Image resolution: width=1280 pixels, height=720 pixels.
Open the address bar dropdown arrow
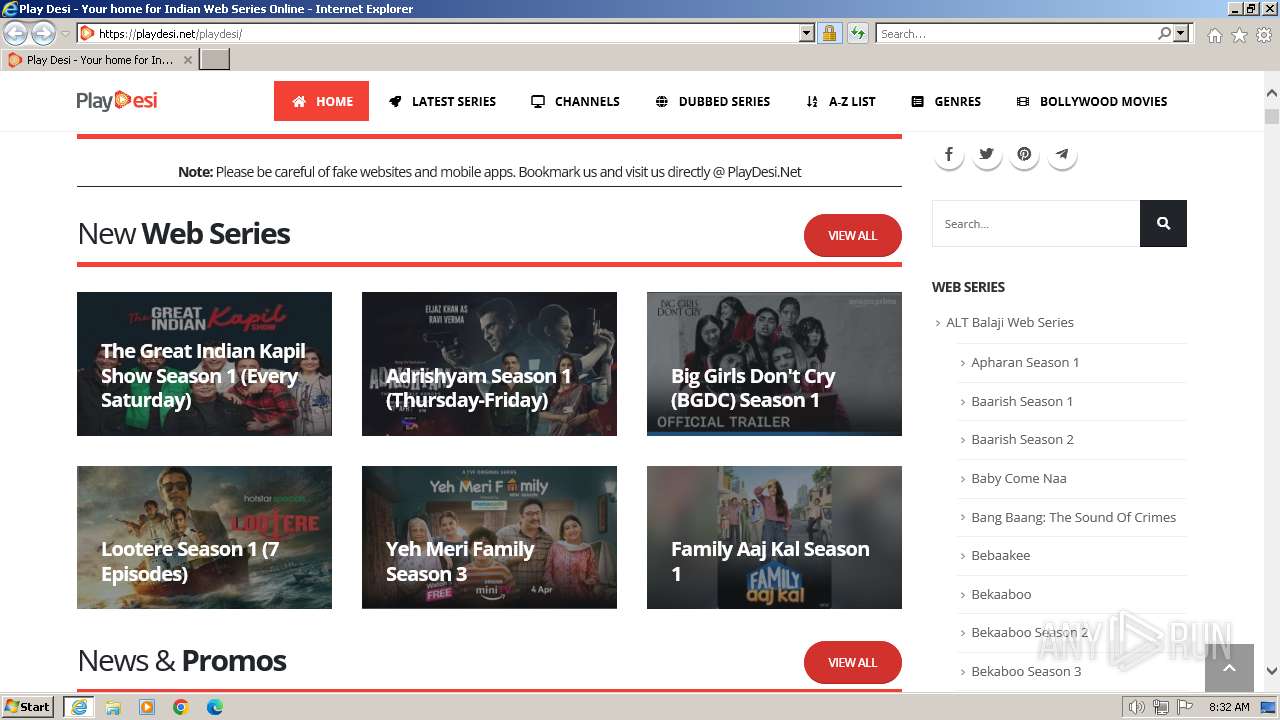click(x=807, y=33)
